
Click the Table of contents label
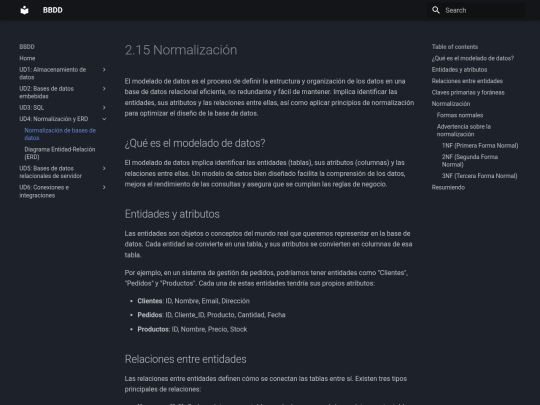coord(455,47)
